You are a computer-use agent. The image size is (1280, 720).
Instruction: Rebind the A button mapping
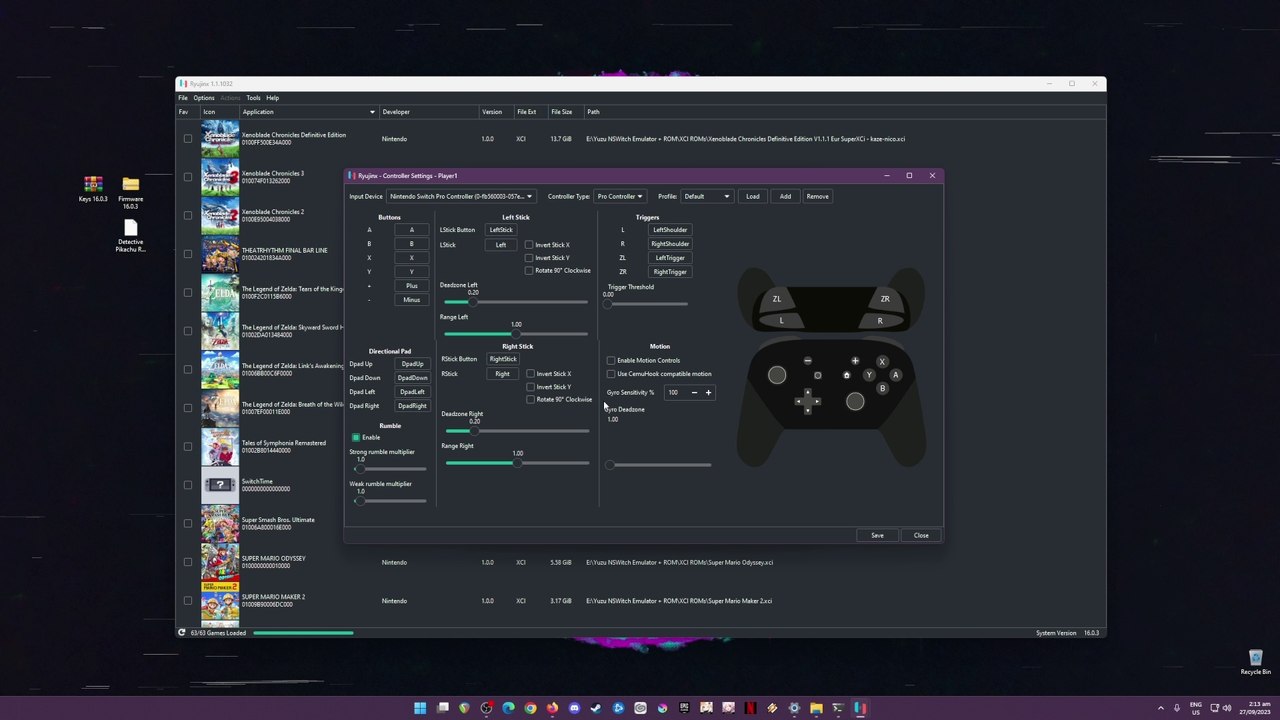tap(411, 230)
